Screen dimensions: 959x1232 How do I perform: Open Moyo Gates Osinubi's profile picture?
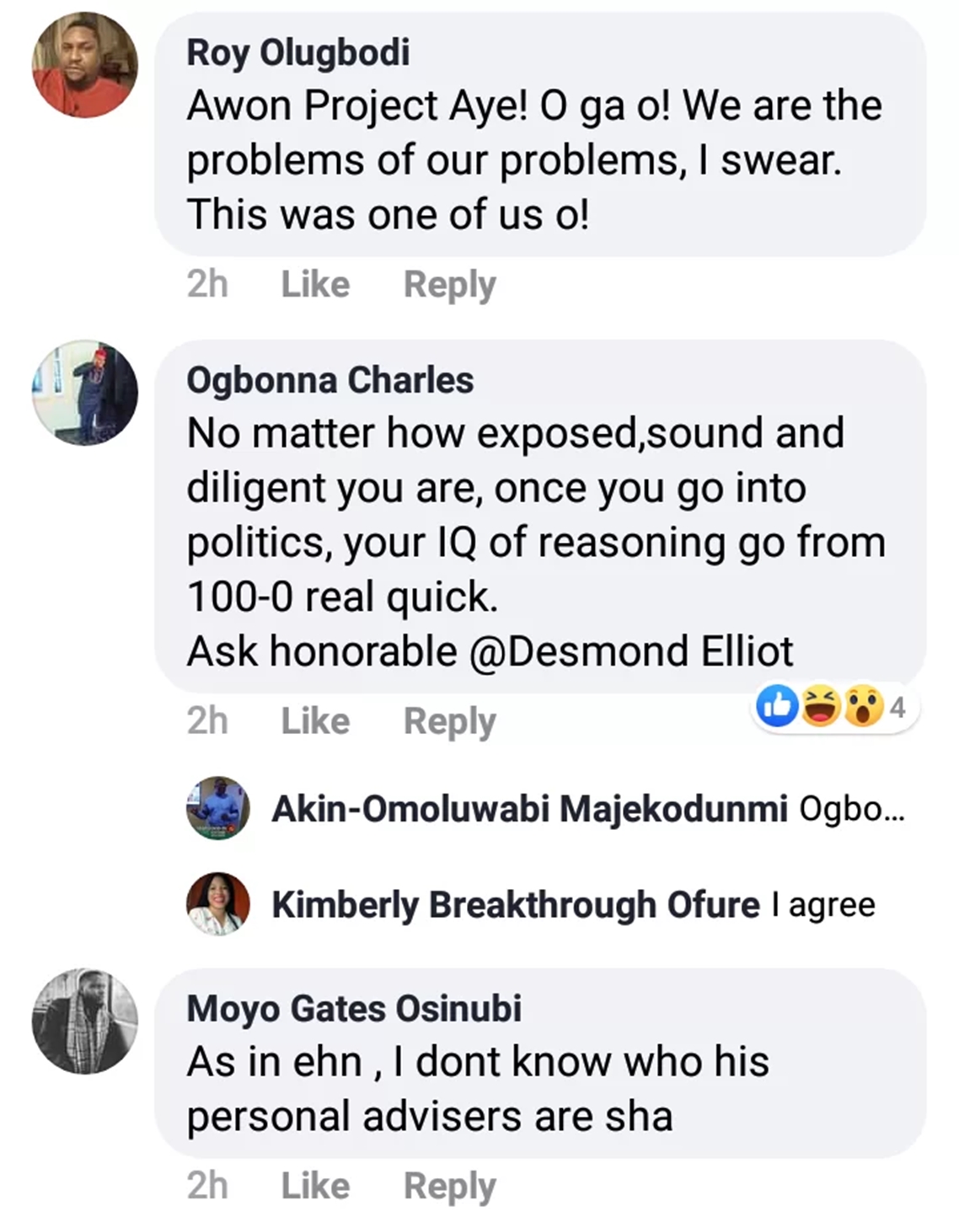[x=84, y=1020]
